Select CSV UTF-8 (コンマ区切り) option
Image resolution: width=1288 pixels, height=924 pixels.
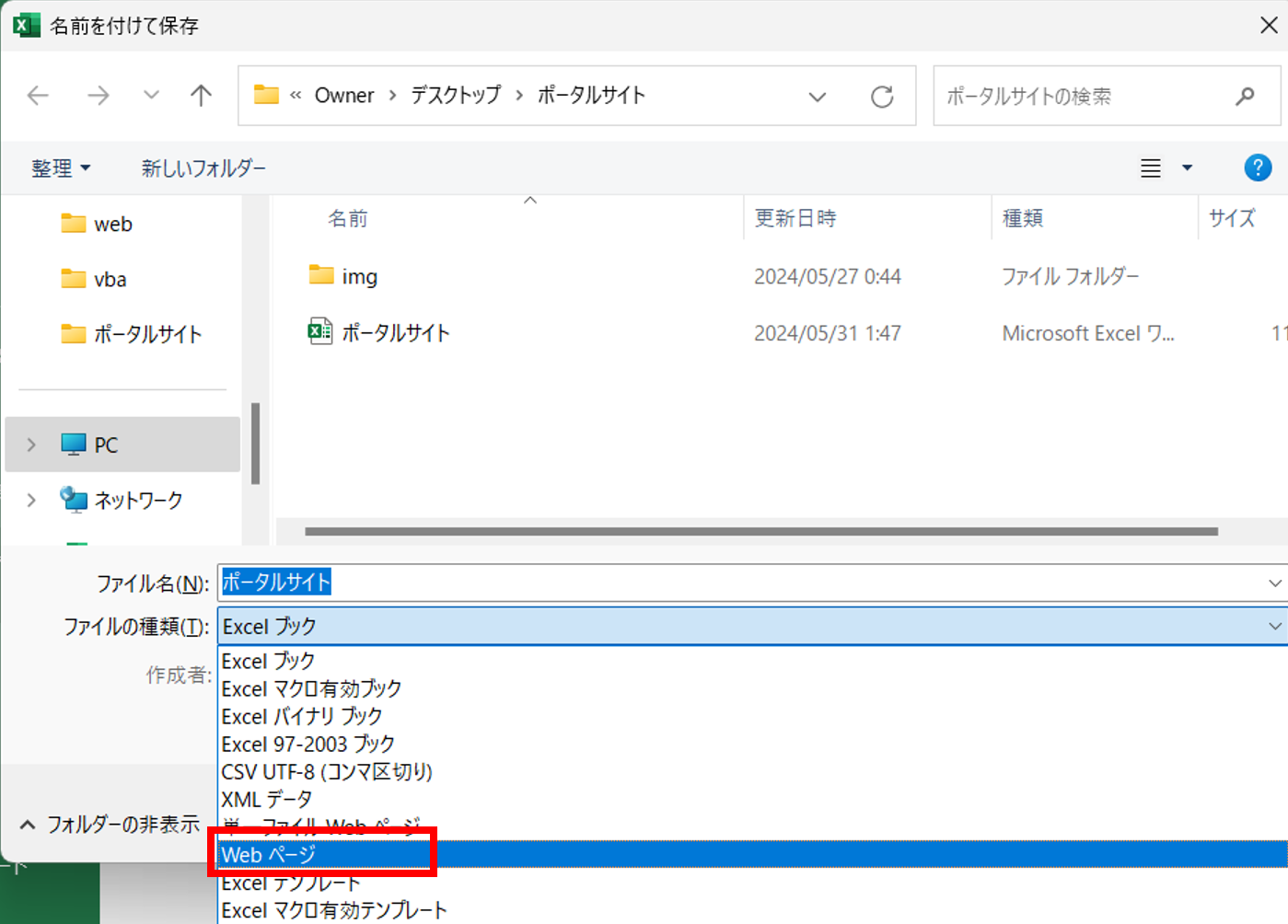click(x=326, y=771)
